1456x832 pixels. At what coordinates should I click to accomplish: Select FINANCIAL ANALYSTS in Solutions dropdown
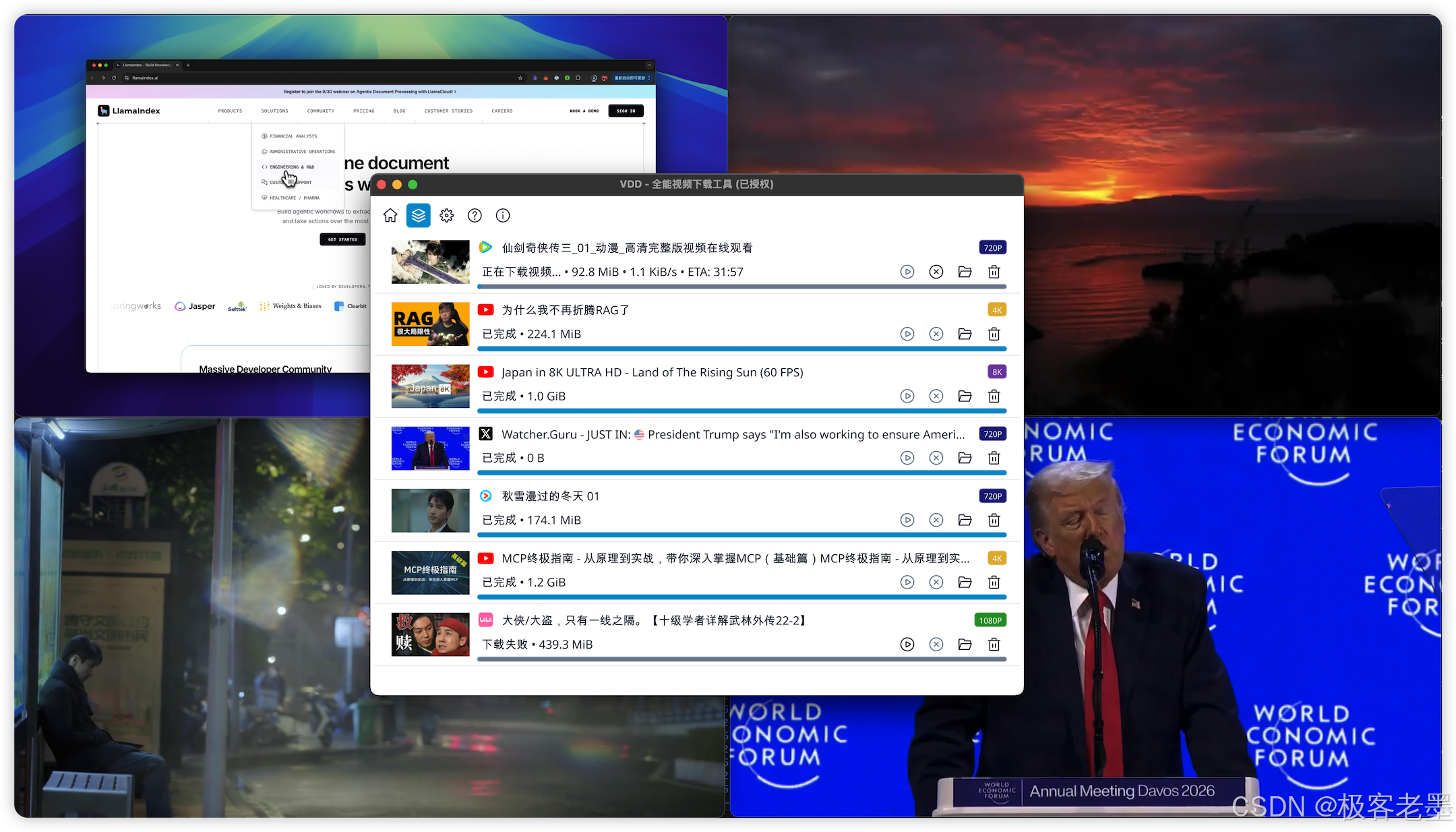289,136
